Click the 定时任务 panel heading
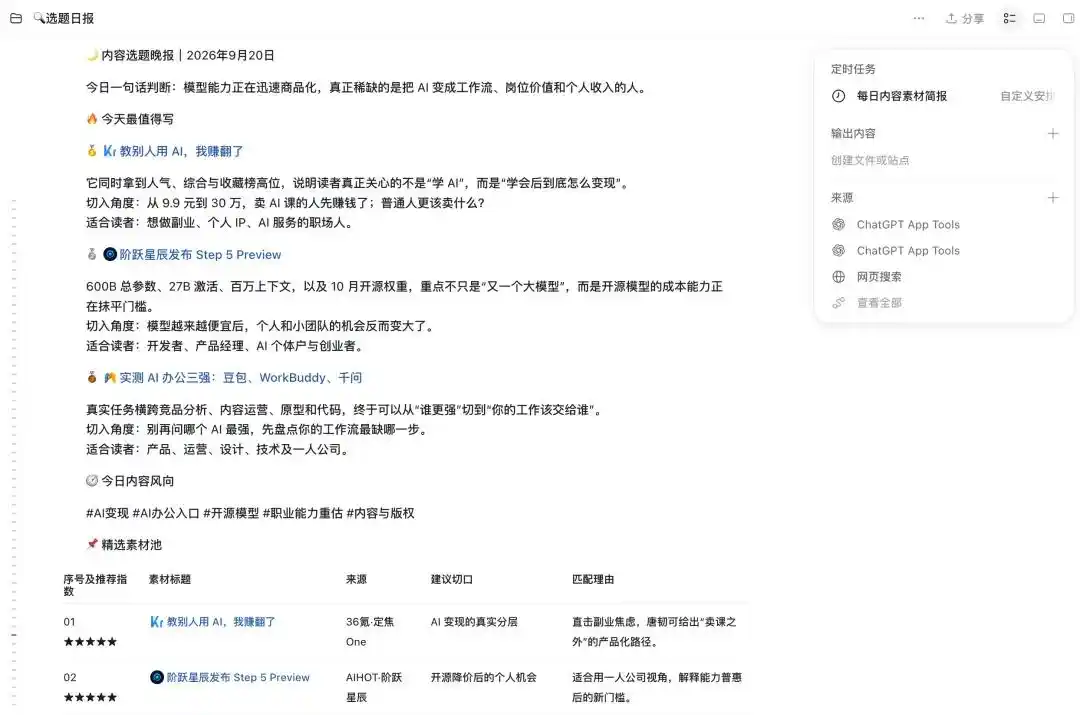The height and width of the screenshot is (715, 1080). [x=853, y=69]
